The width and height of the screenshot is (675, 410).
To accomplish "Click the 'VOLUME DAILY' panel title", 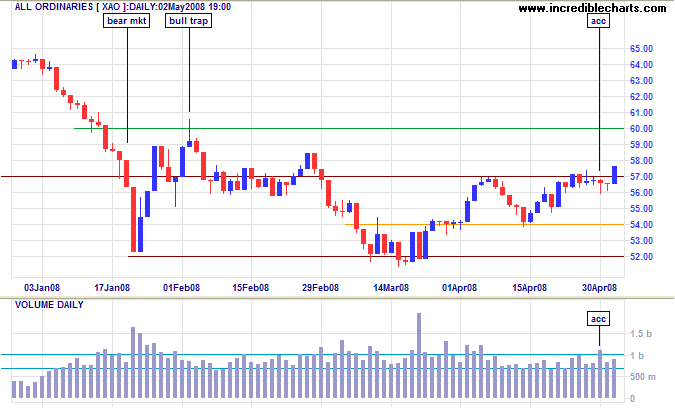I will (49, 305).
